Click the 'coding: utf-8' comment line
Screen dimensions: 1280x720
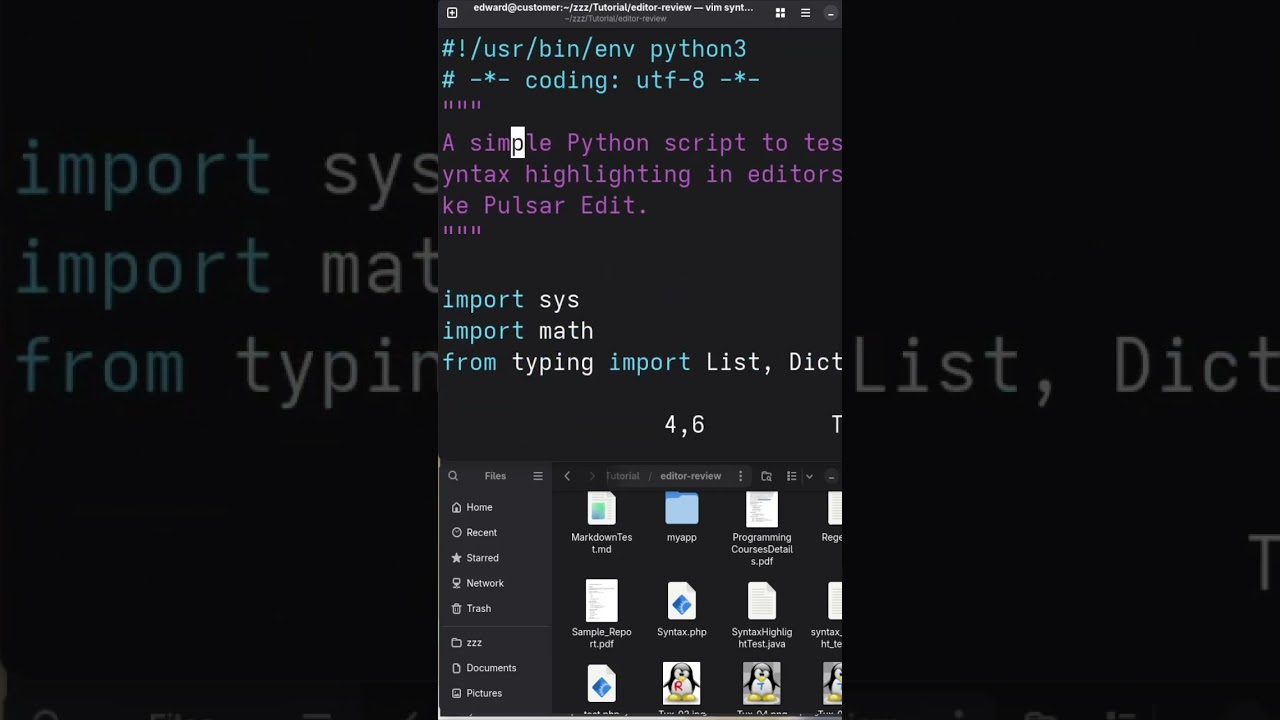click(601, 80)
